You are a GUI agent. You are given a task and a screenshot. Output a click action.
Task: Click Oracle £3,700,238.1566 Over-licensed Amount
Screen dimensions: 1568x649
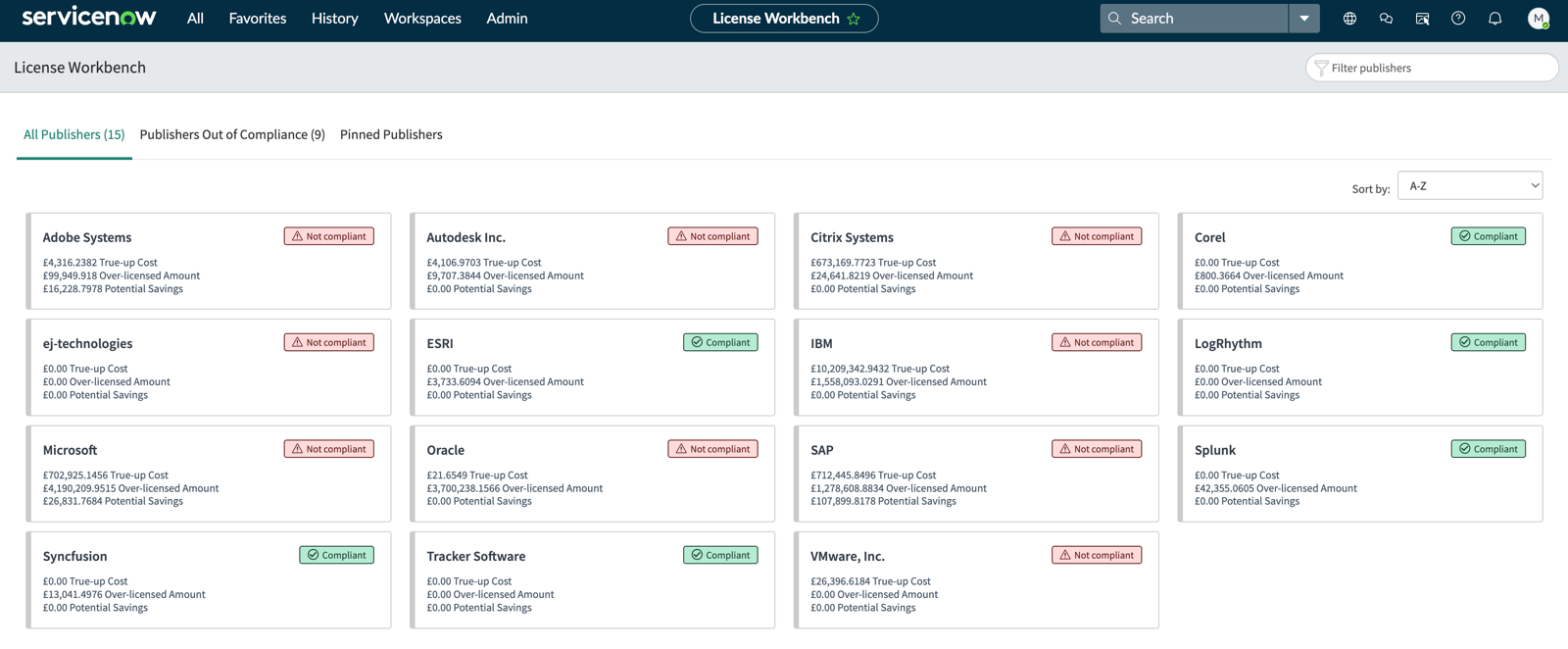514,488
